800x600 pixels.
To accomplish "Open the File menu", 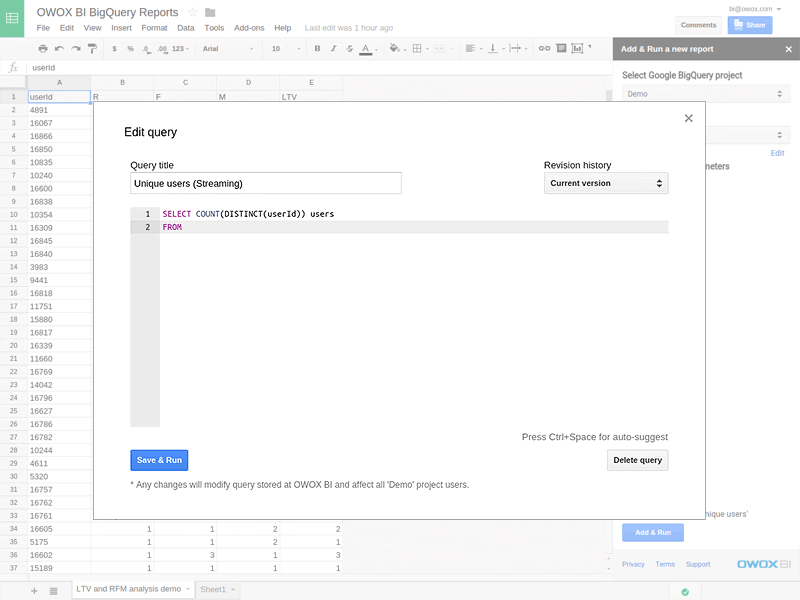I will click(x=43, y=28).
